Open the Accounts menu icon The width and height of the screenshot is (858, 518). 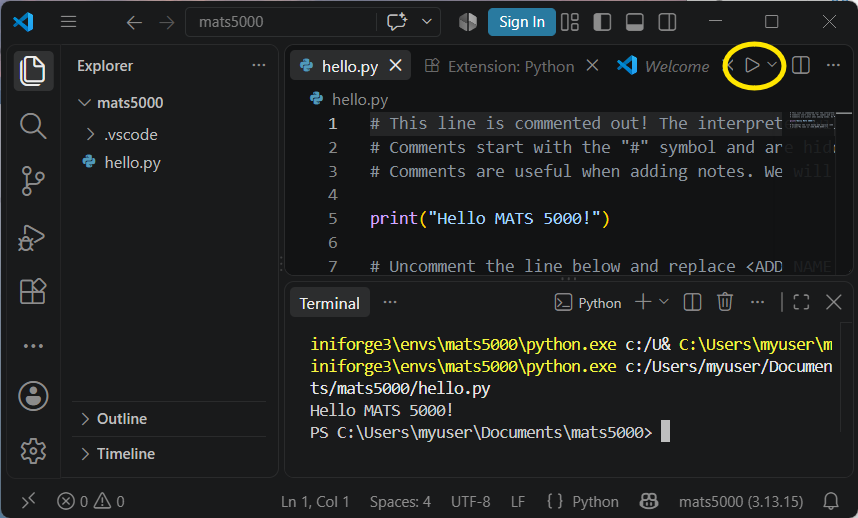click(33, 396)
